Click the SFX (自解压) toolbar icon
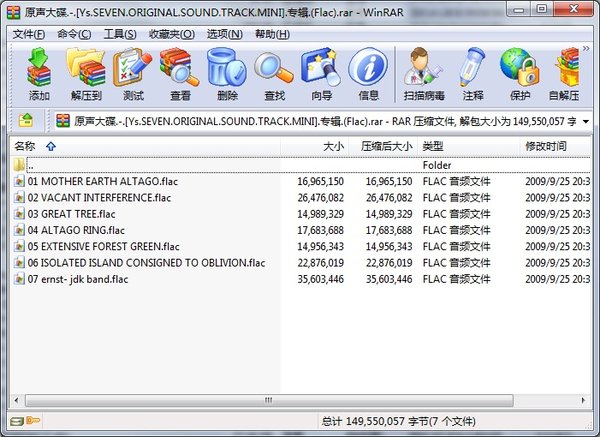 click(565, 74)
